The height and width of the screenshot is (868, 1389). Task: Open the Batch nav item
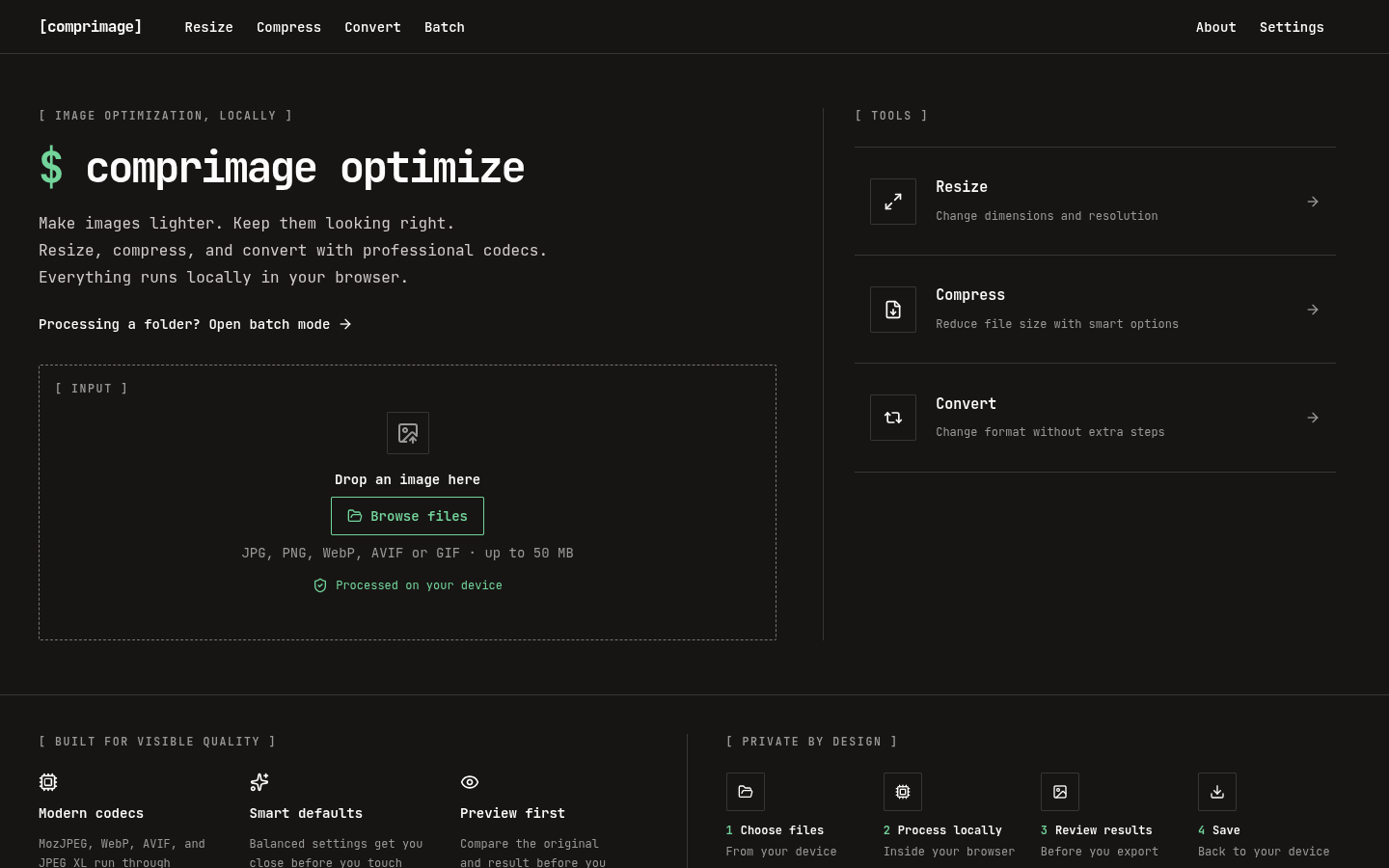tap(445, 27)
